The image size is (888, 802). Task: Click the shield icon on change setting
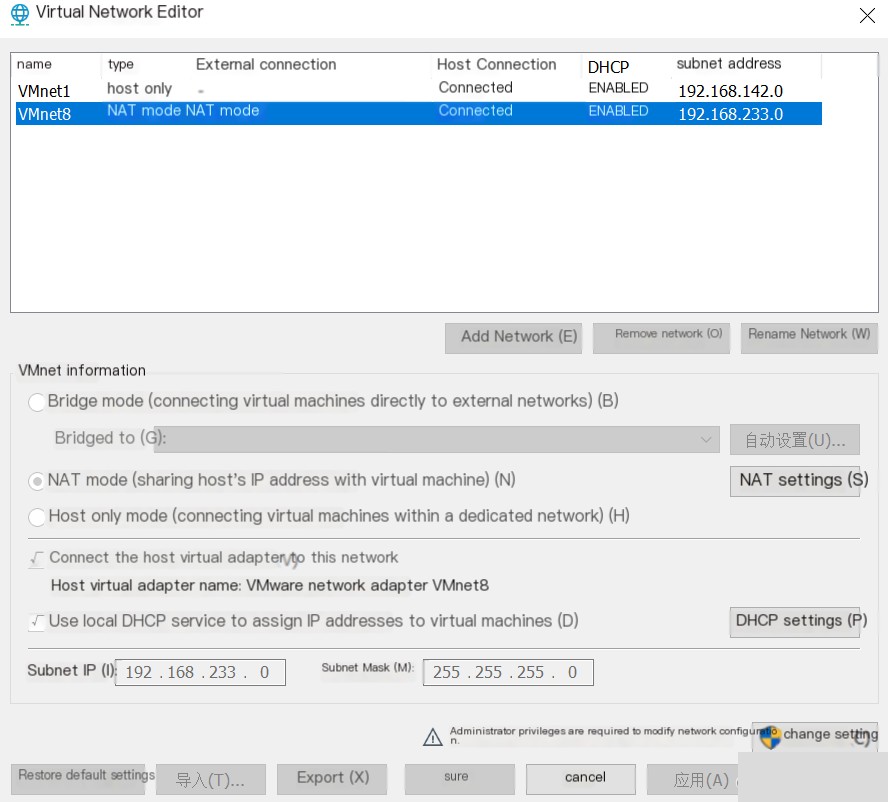tap(770, 737)
